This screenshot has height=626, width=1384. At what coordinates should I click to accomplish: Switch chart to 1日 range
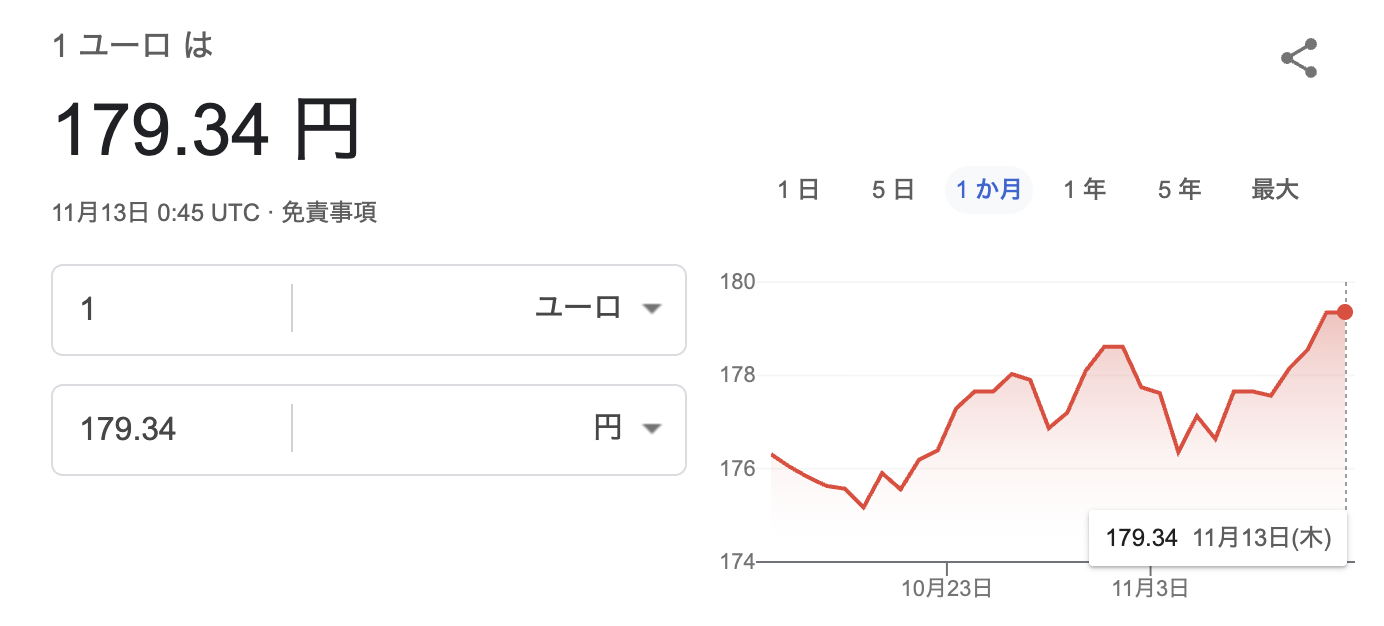tap(798, 189)
